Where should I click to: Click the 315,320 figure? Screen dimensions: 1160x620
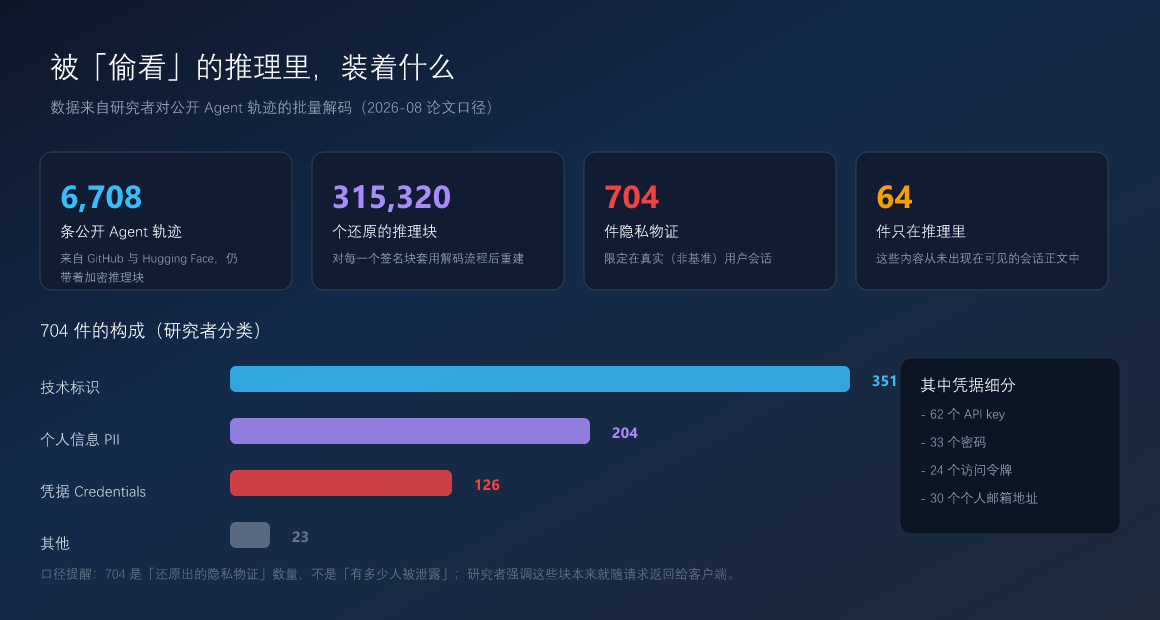tap(391, 197)
